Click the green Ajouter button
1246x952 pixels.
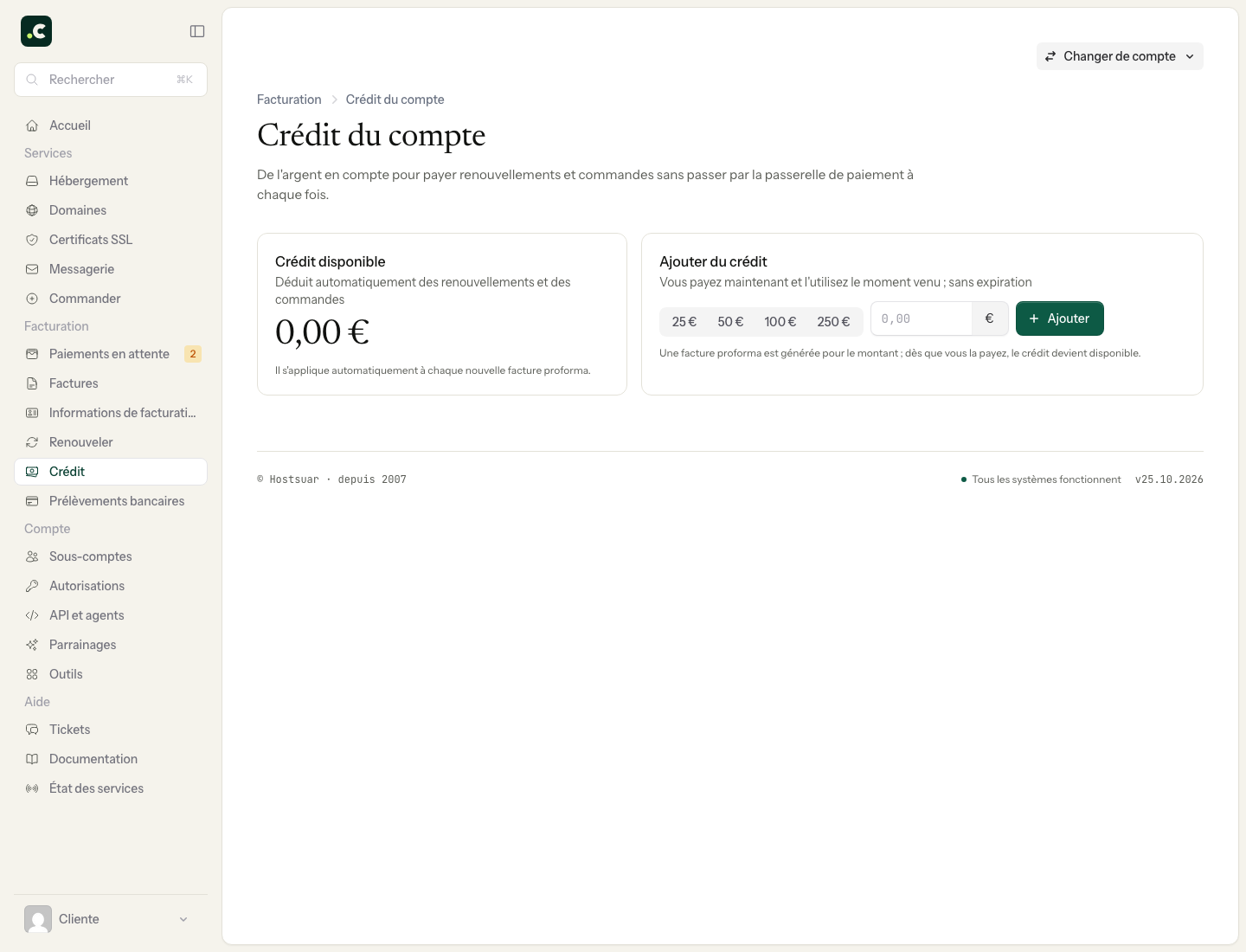[1060, 318]
